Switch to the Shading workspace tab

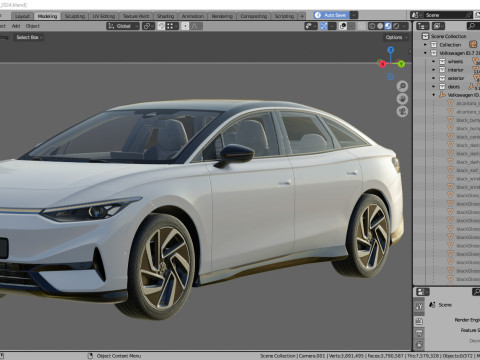coord(166,16)
